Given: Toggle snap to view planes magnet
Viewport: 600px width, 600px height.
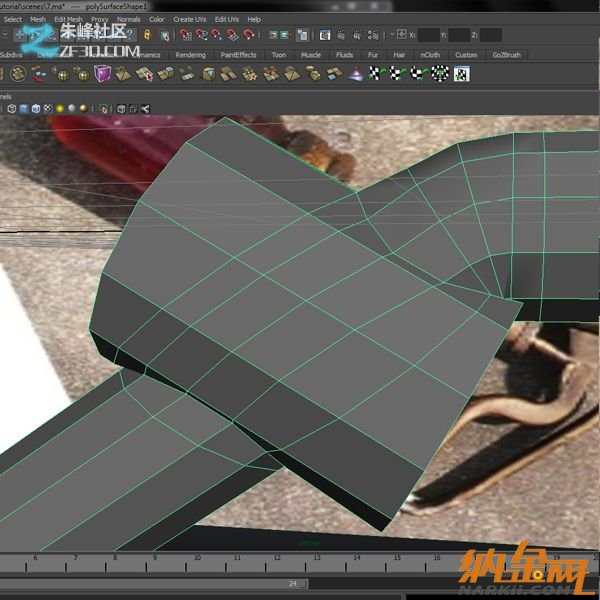Looking at the screenshot, I should [232, 35].
